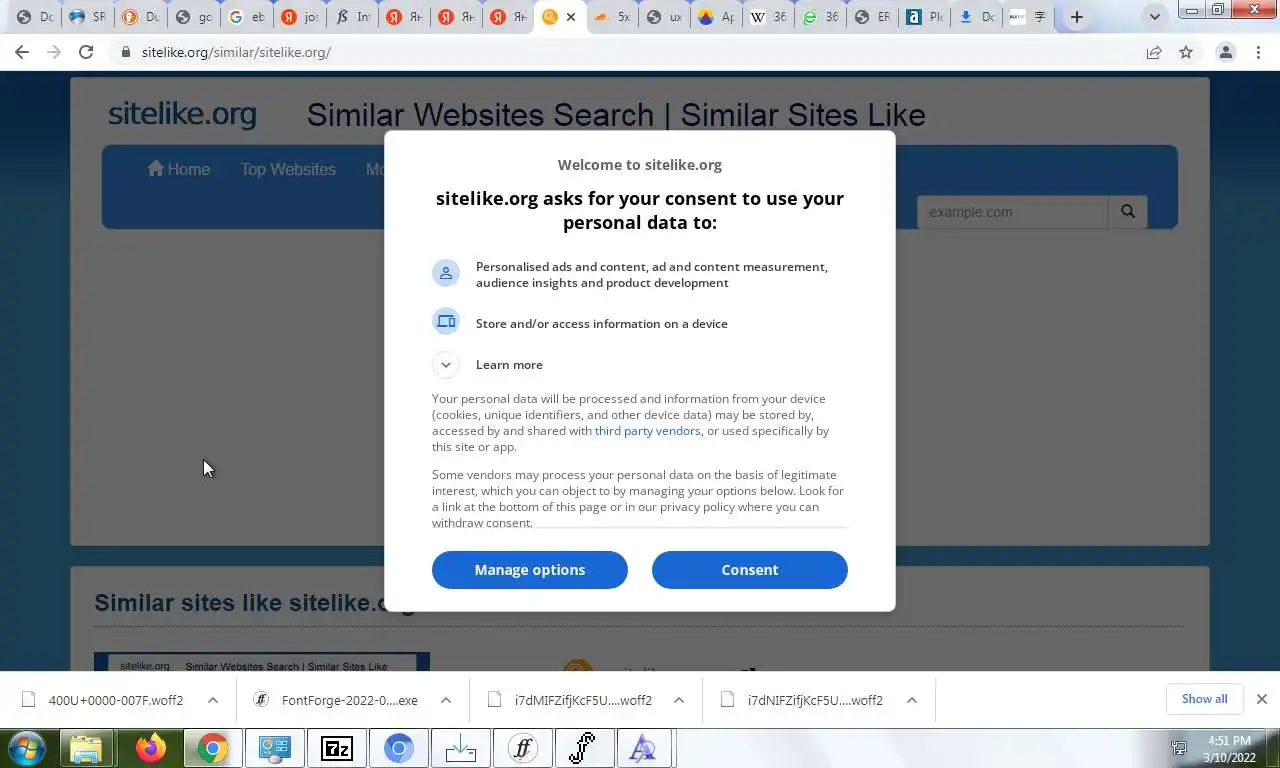Viewport: 1280px width, 768px height.
Task: Click the Consent button
Action: click(750, 570)
